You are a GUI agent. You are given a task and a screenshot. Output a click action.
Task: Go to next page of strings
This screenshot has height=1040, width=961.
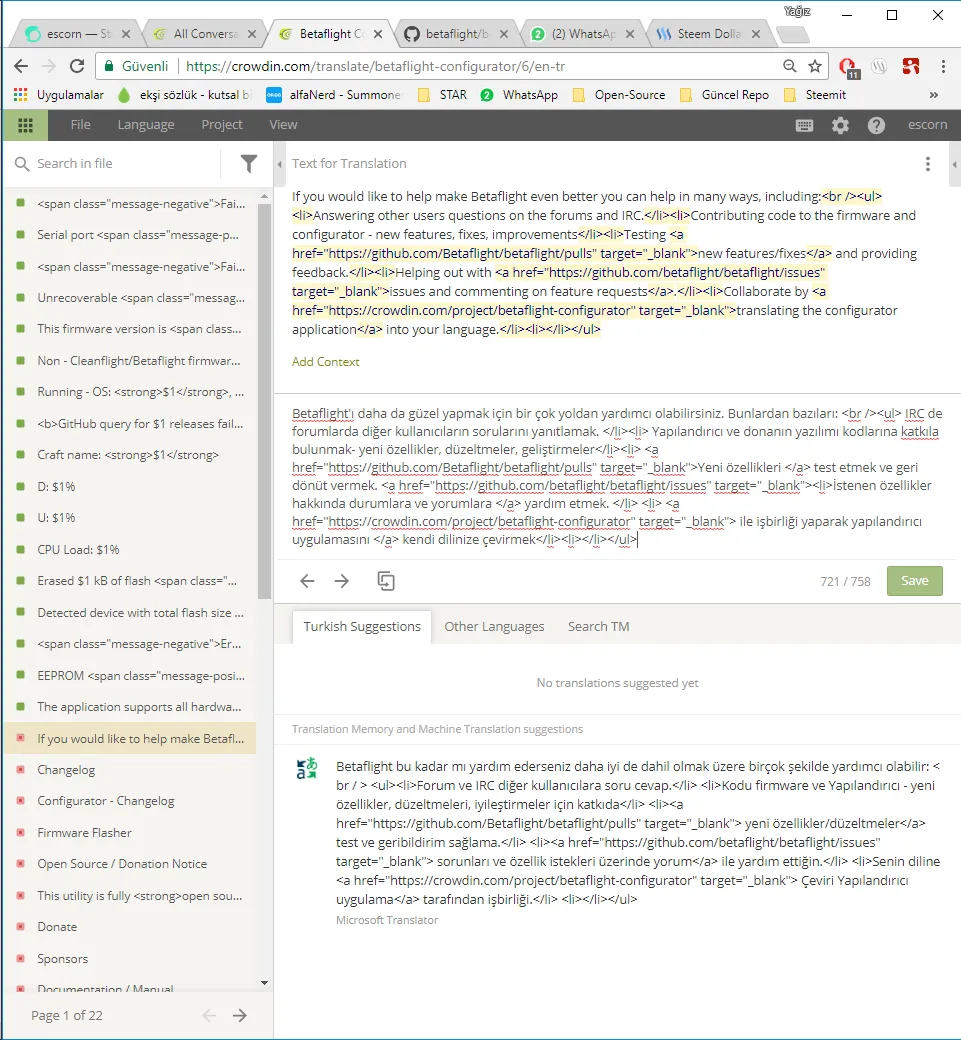coord(239,1015)
